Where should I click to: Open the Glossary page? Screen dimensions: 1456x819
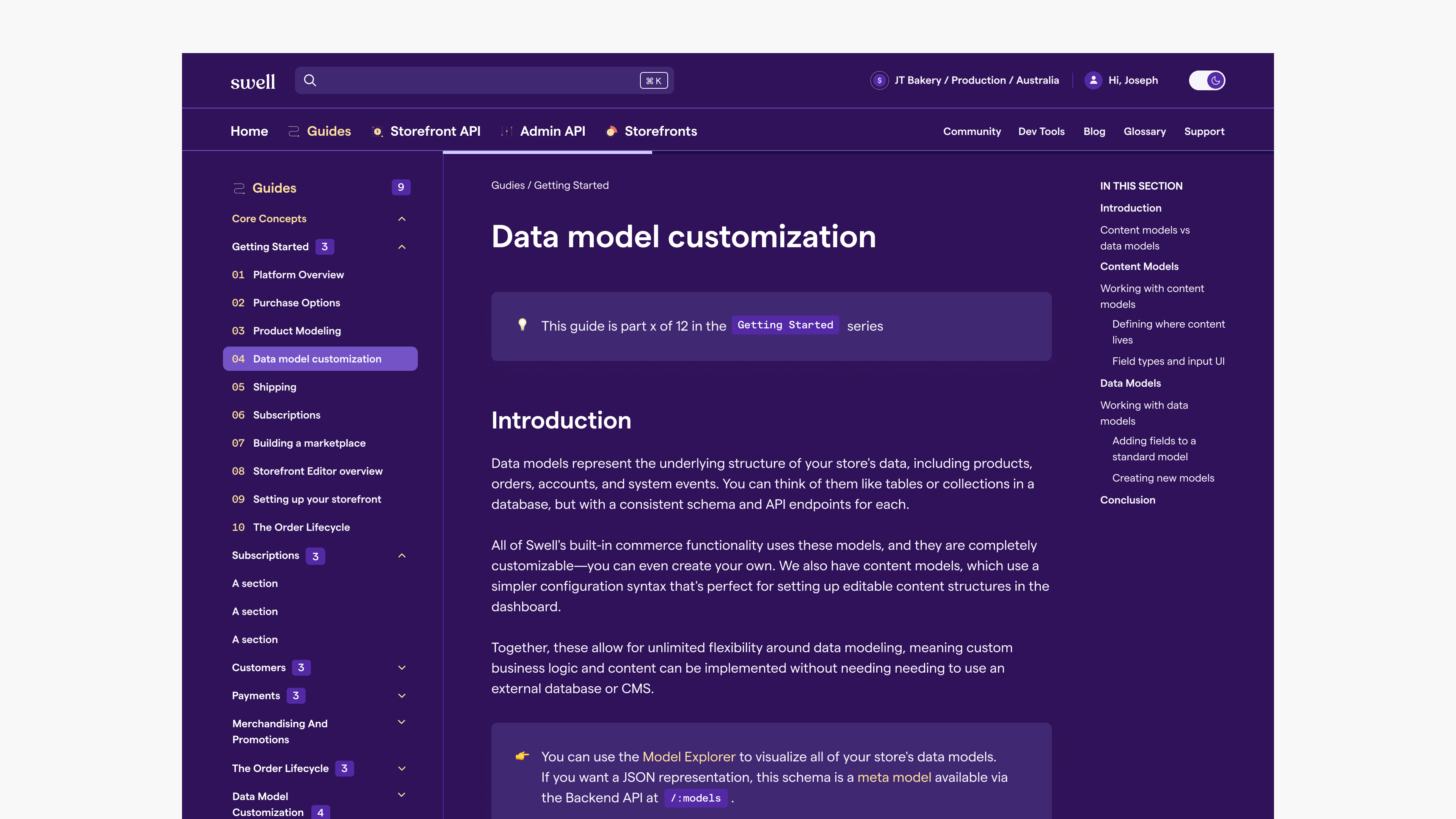click(x=1145, y=132)
